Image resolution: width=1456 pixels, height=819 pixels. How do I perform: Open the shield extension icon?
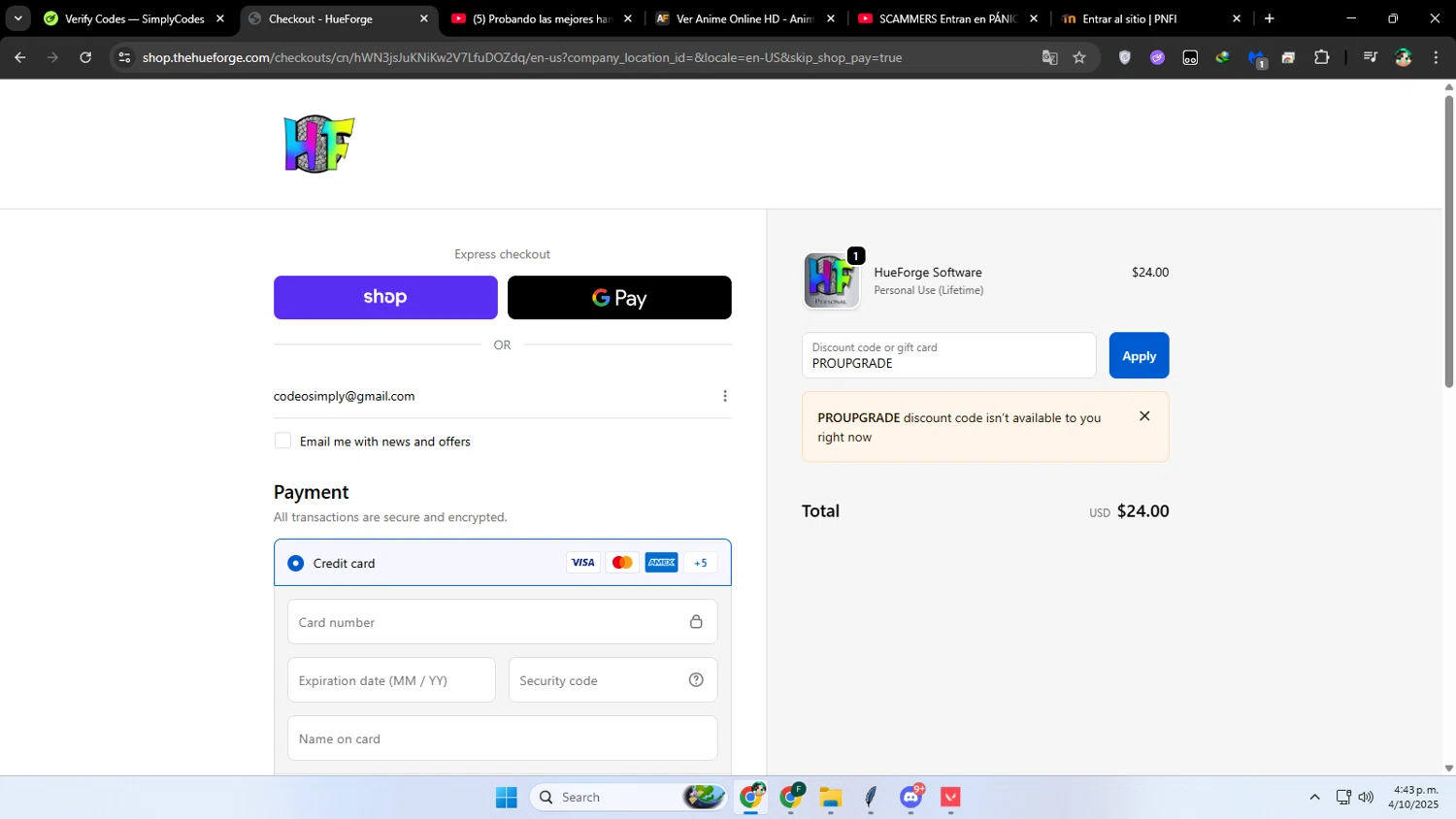(x=1125, y=57)
